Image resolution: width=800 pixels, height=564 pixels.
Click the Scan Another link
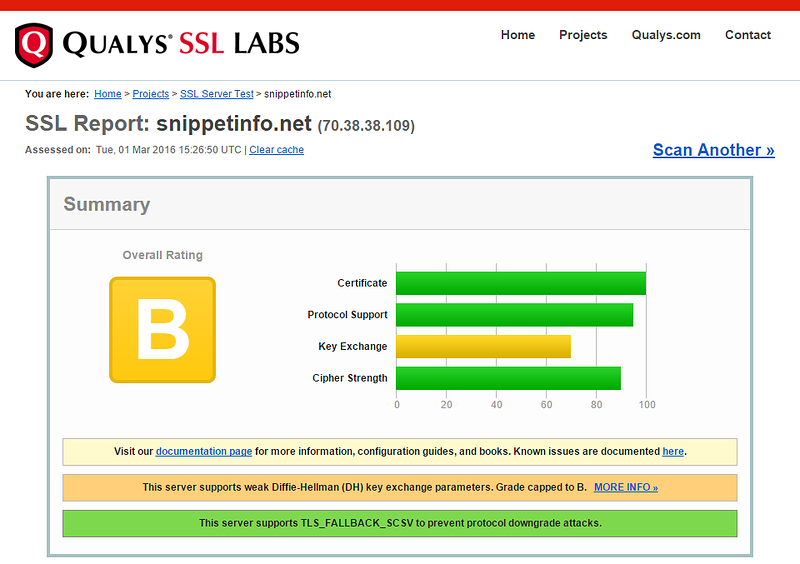point(714,150)
